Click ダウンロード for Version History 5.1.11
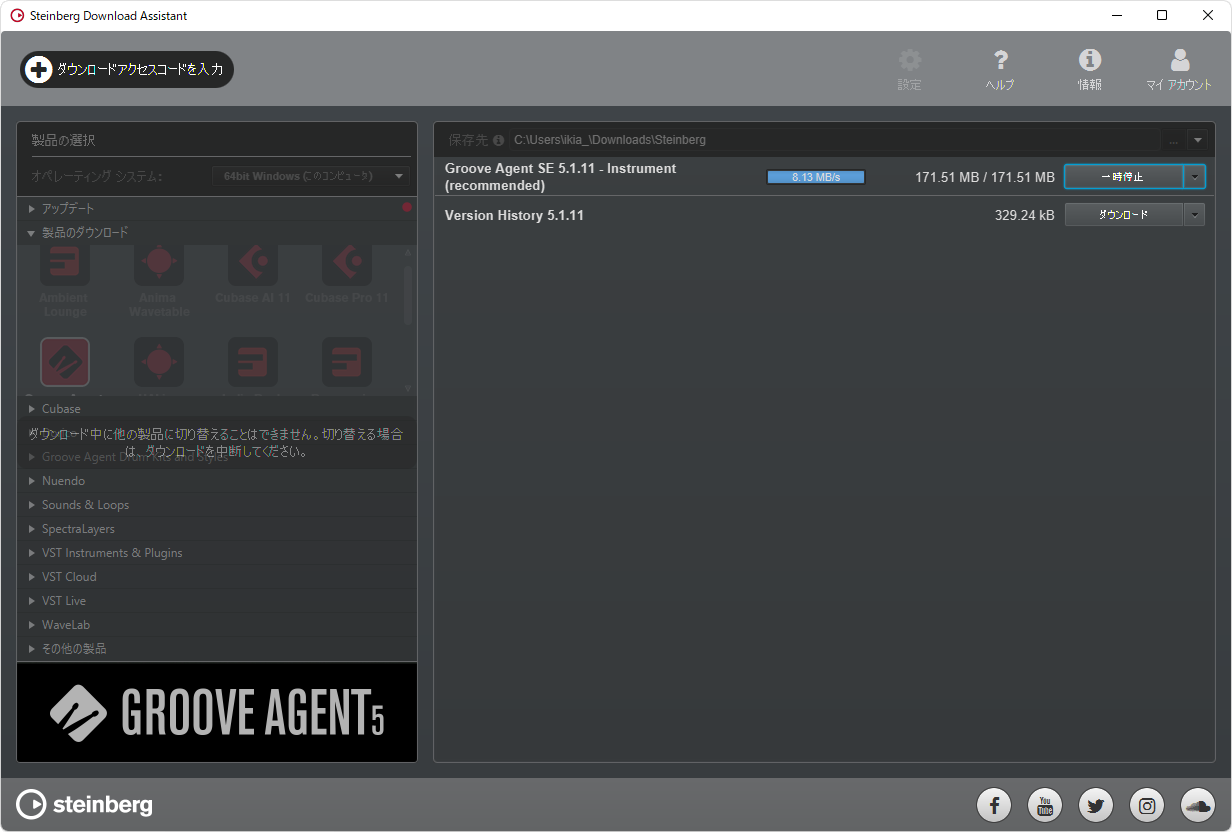This screenshot has width=1232, height=832. tap(1123, 215)
